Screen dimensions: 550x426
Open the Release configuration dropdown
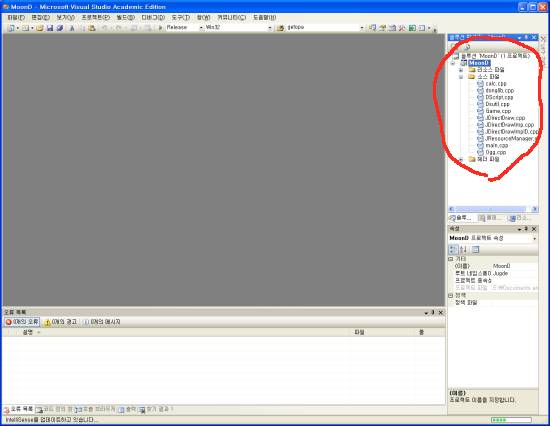[201, 27]
